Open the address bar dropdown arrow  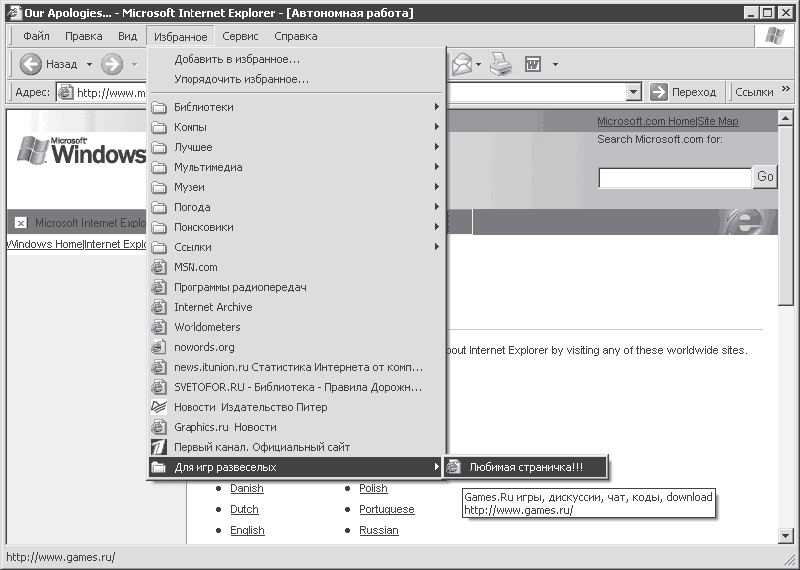point(633,92)
